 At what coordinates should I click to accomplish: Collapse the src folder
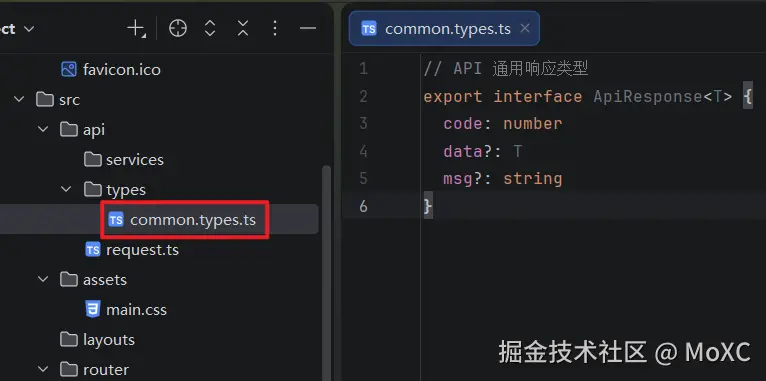[x=19, y=100]
